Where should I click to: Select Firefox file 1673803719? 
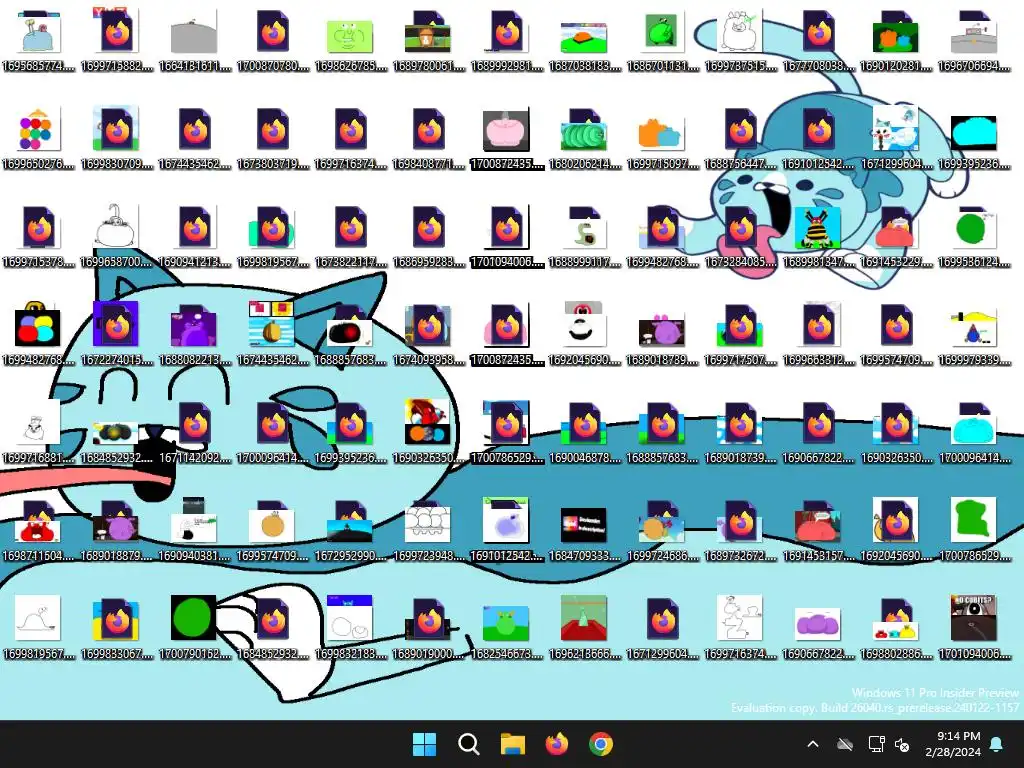tap(273, 138)
